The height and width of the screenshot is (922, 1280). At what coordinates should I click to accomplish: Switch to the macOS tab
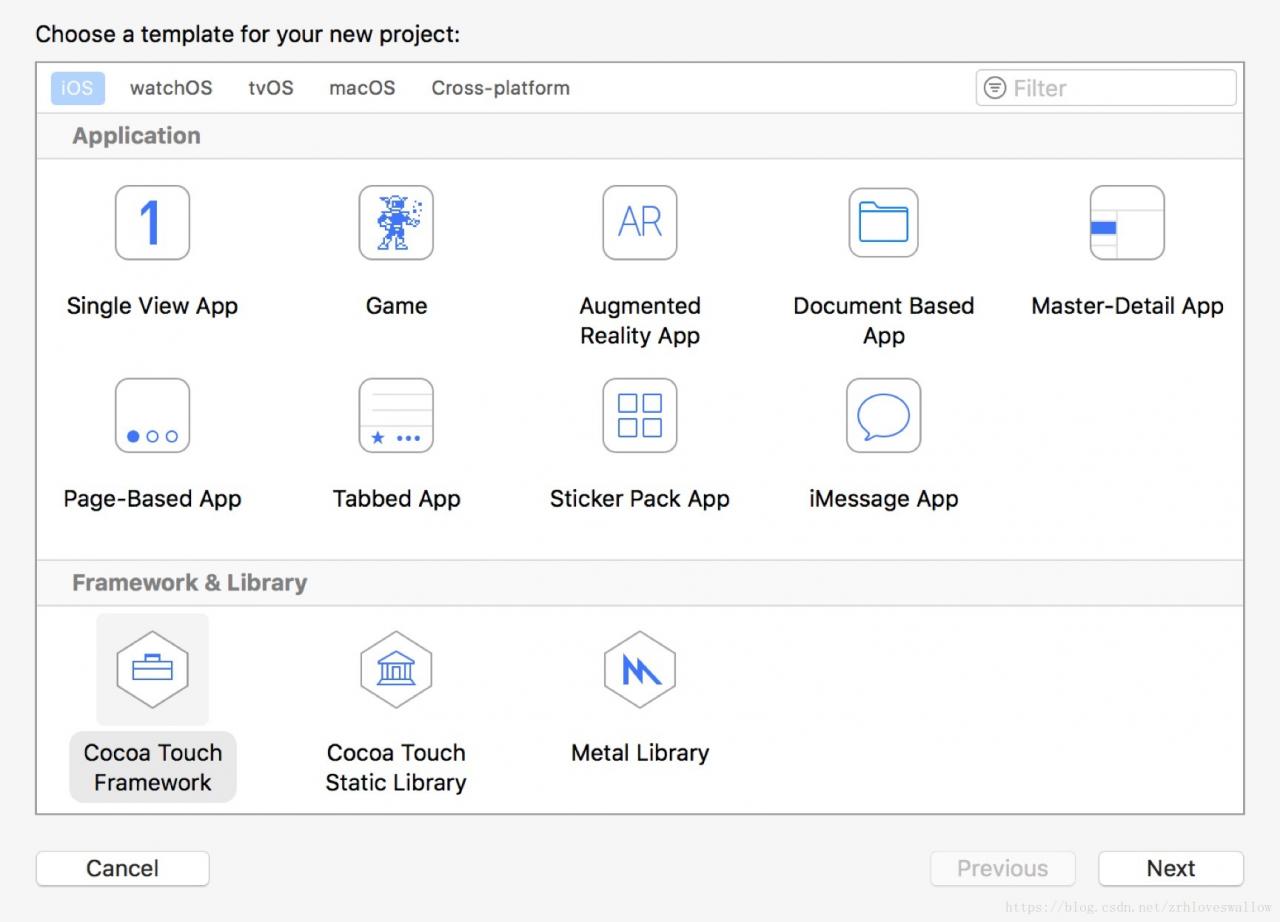(362, 88)
